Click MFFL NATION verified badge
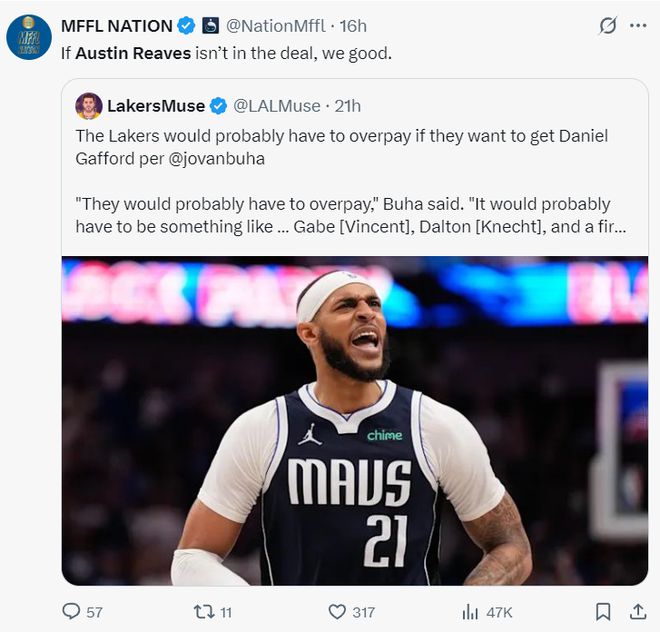The image size is (660, 632). [x=186, y=26]
